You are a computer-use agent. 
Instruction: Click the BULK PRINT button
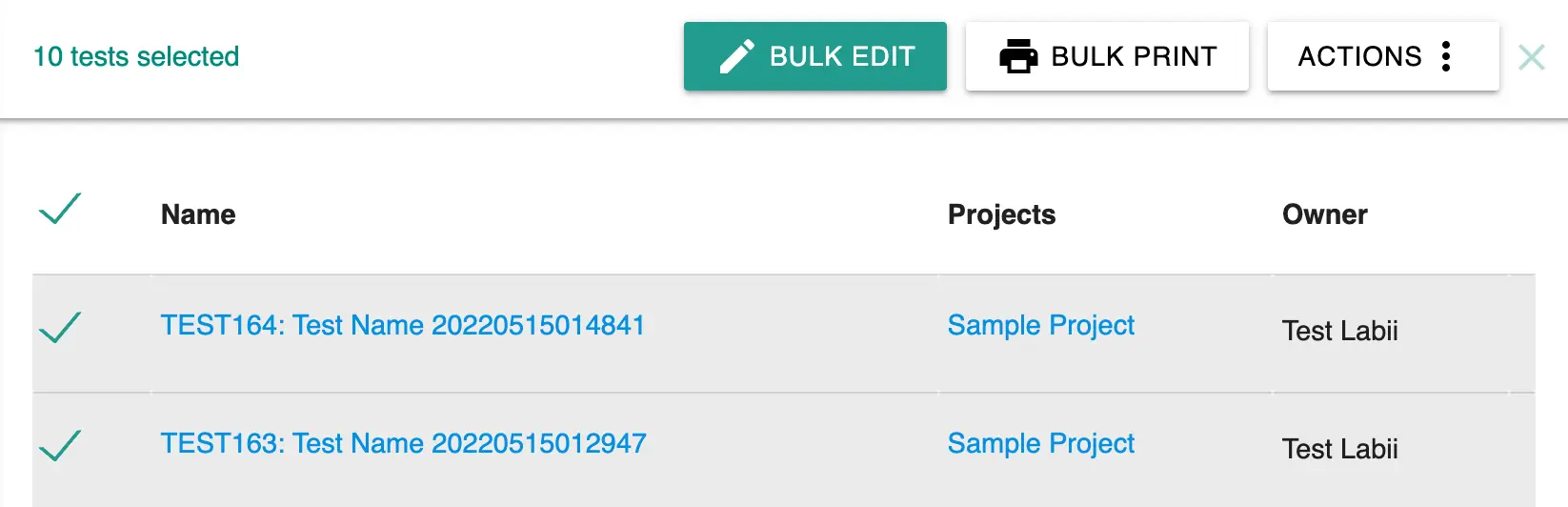1107,56
